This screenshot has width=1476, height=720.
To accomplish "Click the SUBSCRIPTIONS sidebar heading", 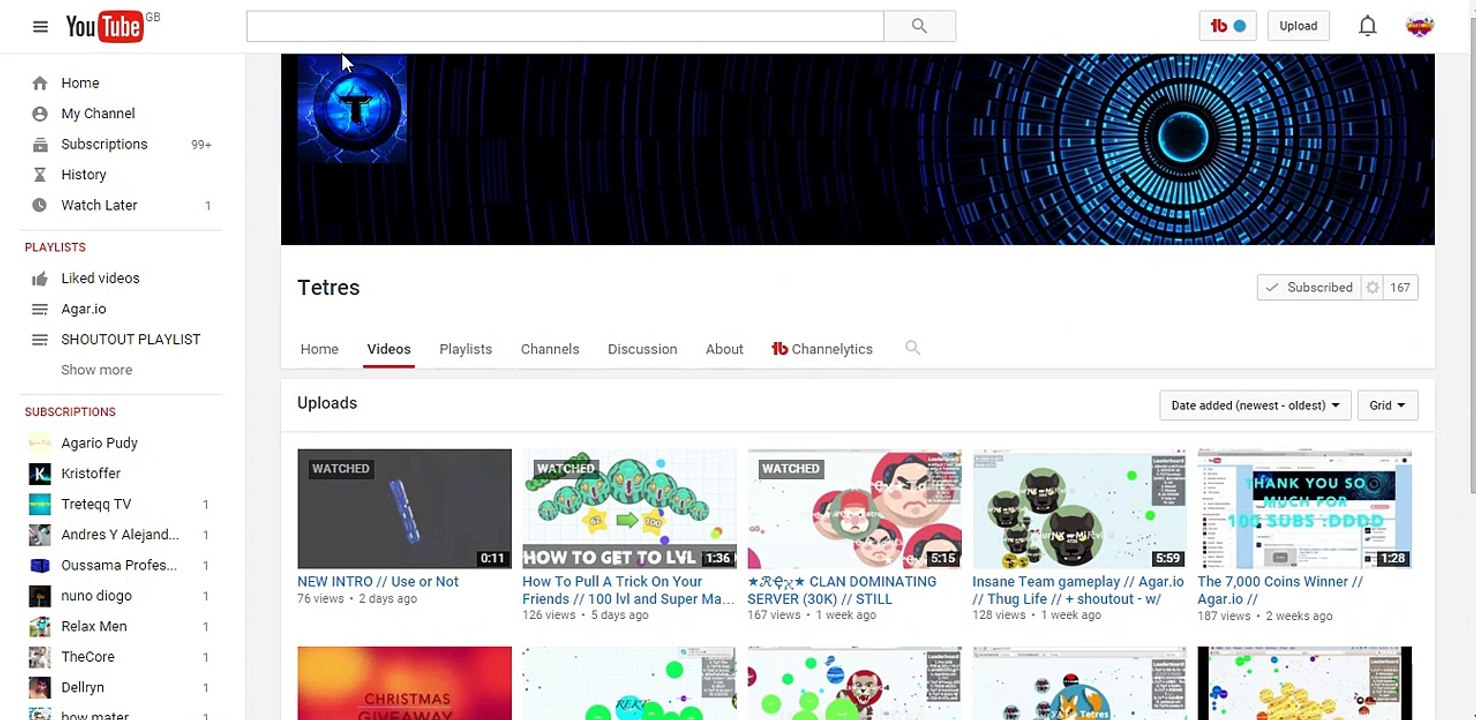I will 70,412.
